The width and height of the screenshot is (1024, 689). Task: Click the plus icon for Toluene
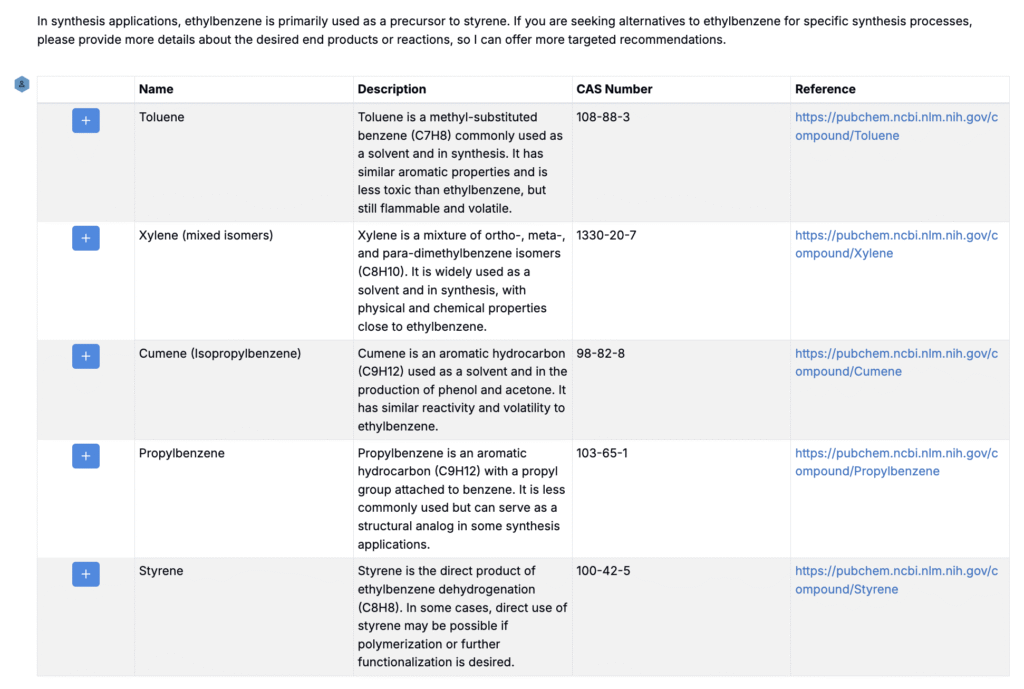[x=85, y=121]
